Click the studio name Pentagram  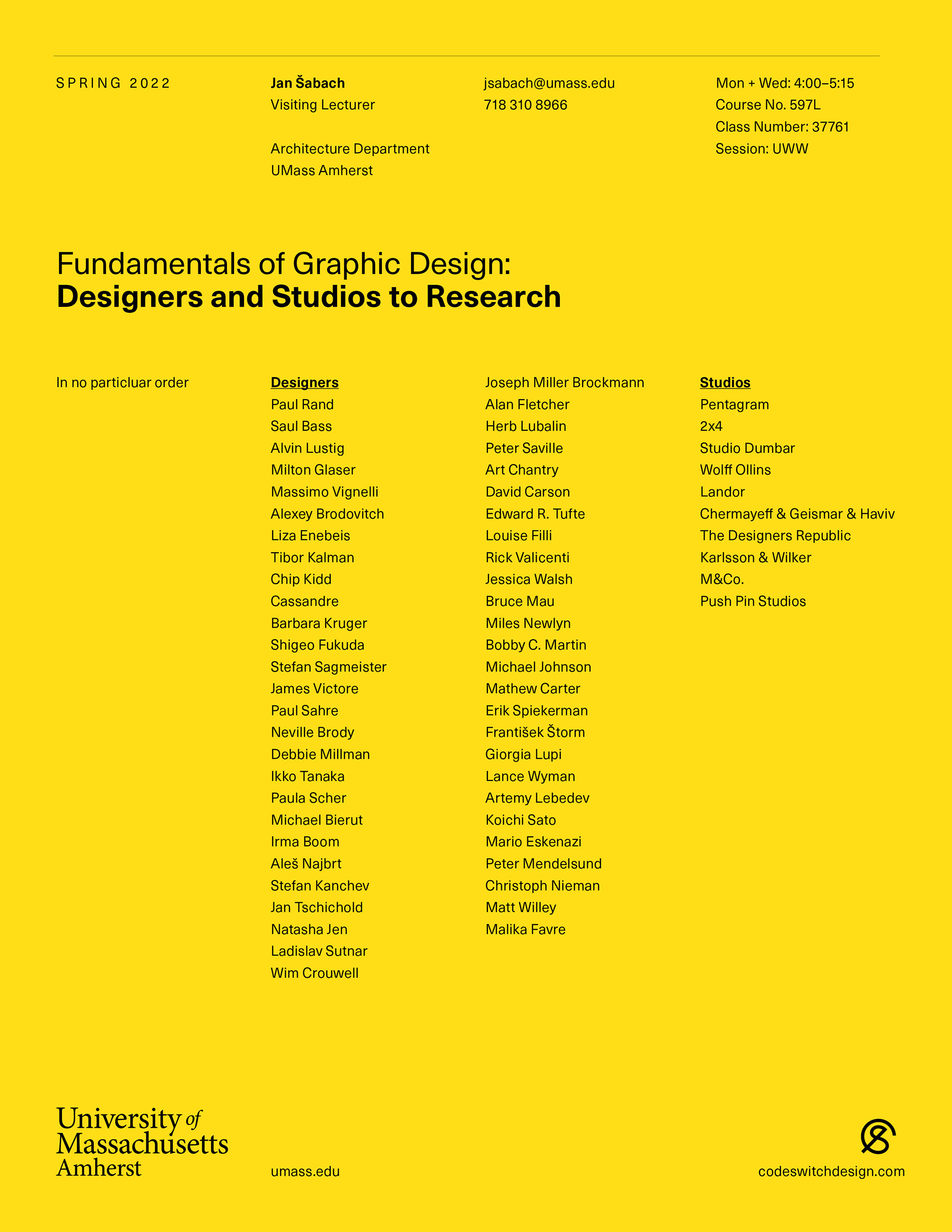pyautogui.click(x=735, y=405)
